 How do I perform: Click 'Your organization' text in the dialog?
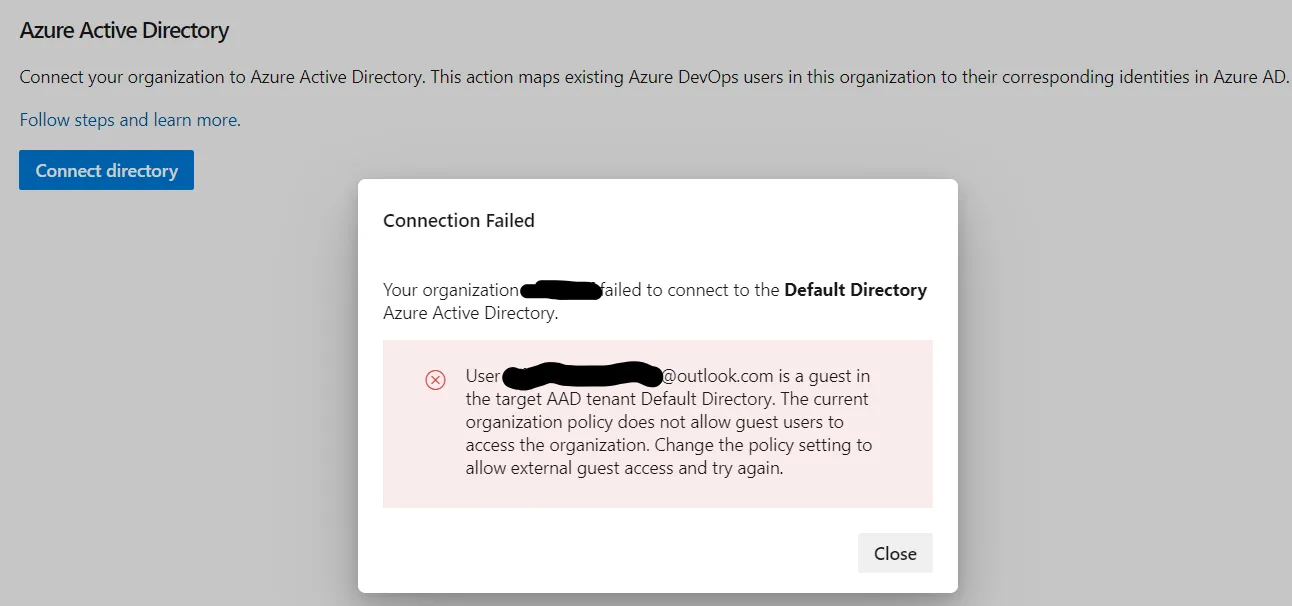pyautogui.click(x=450, y=290)
